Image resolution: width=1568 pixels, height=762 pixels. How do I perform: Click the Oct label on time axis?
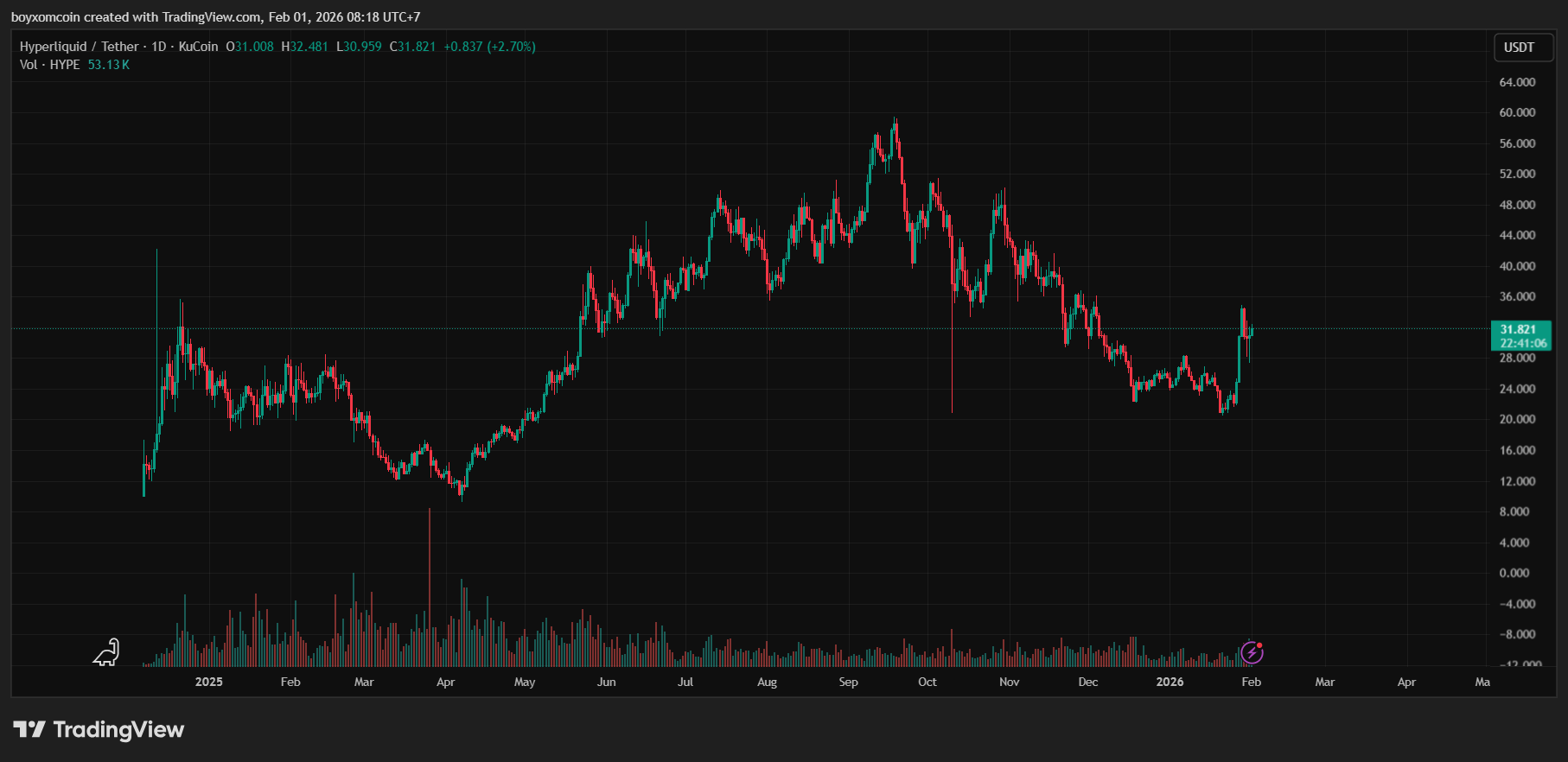(x=927, y=682)
